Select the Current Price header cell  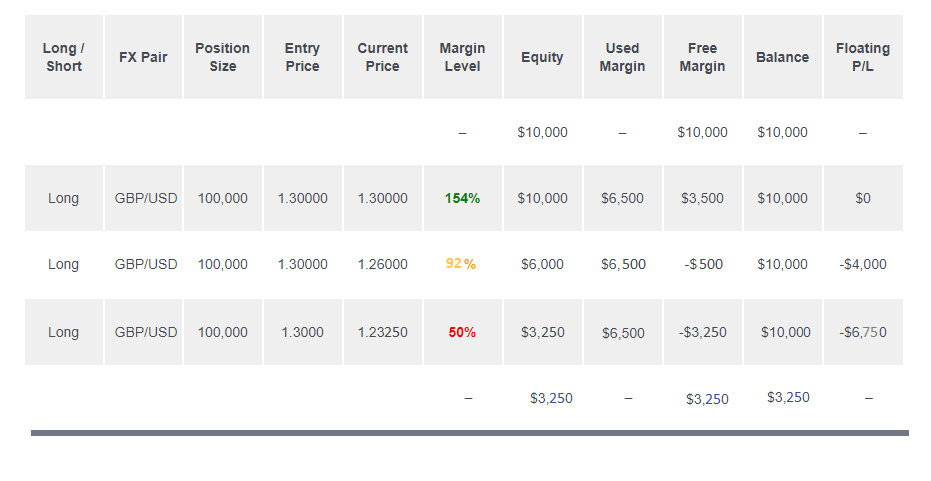[x=383, y=57]
